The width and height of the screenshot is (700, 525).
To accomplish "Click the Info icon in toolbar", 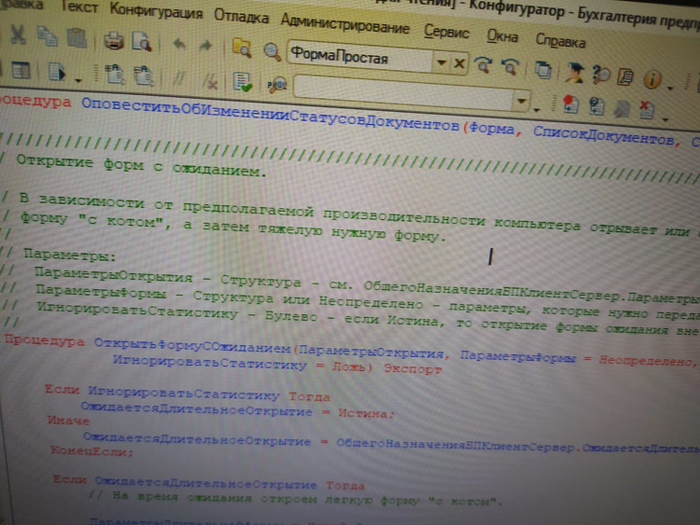I will 653,79.
